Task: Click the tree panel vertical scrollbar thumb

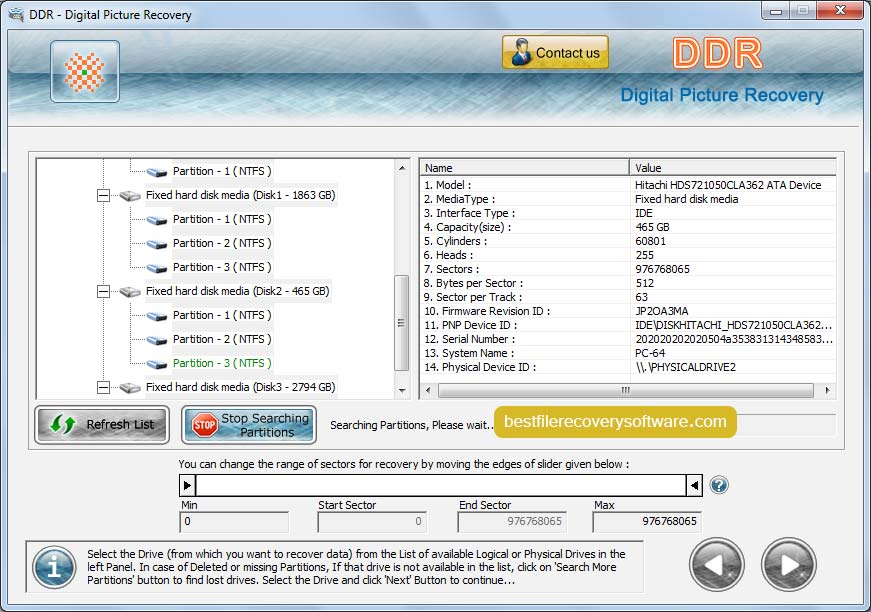Action: 401,323
